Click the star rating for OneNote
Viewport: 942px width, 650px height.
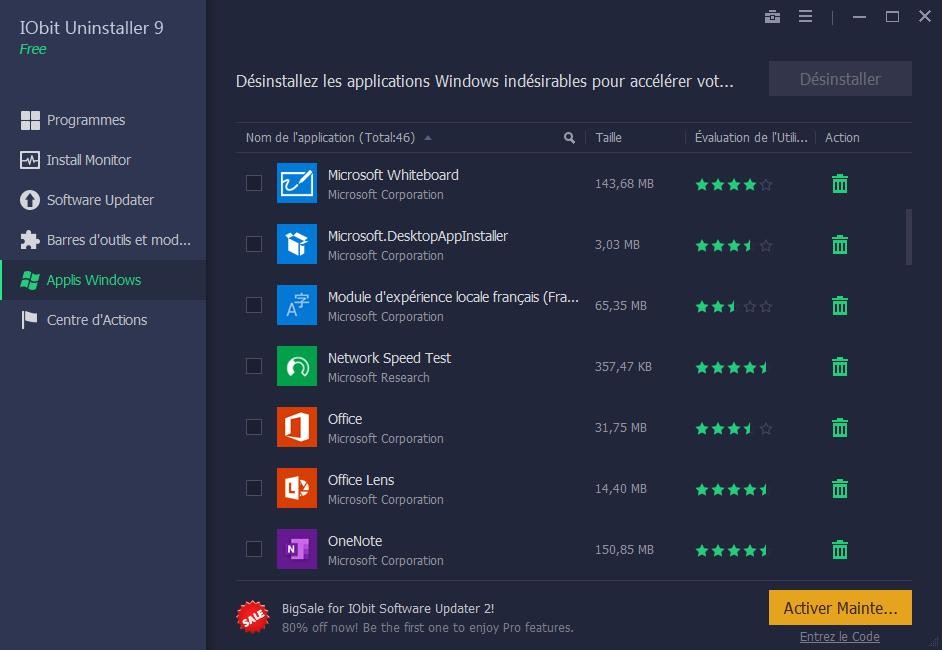(x=734, y=551)
